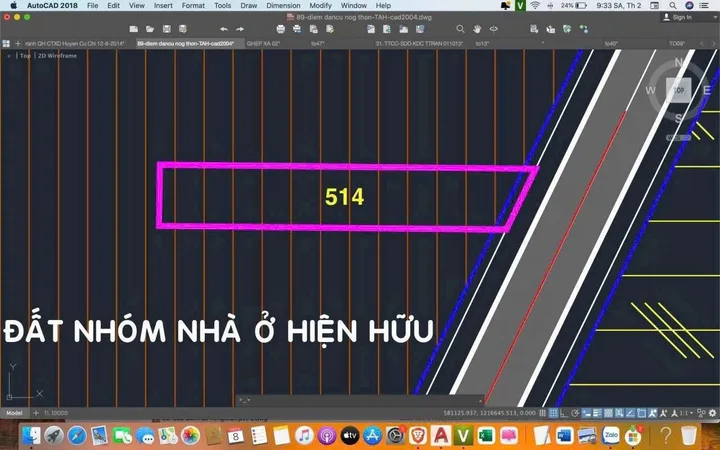The width and height of the screenshot is (720, 450).
Task: Switch to GHEP XA 02 tab
Action: tap(264, 43)
